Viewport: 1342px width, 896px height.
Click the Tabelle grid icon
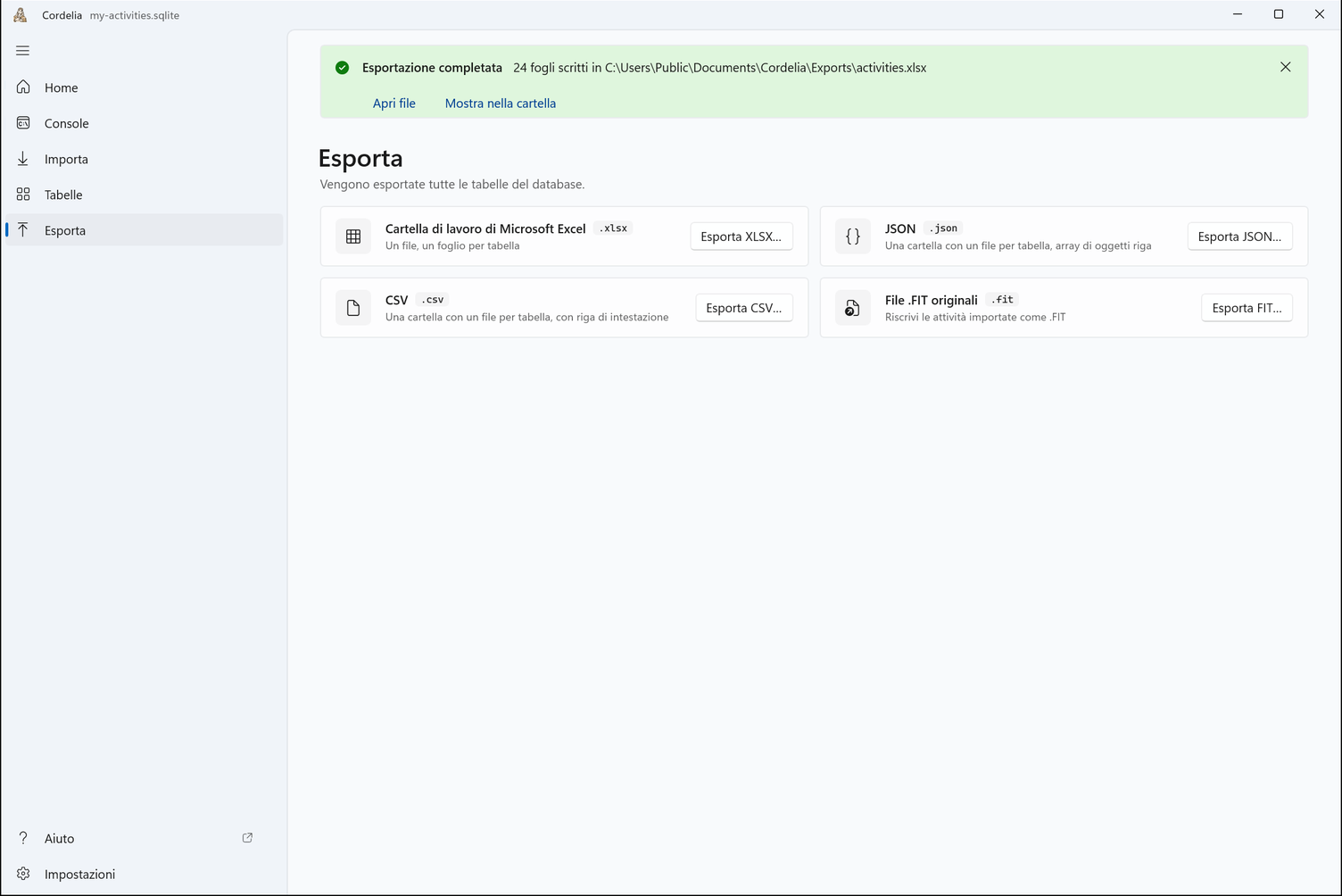coord(23,194)
